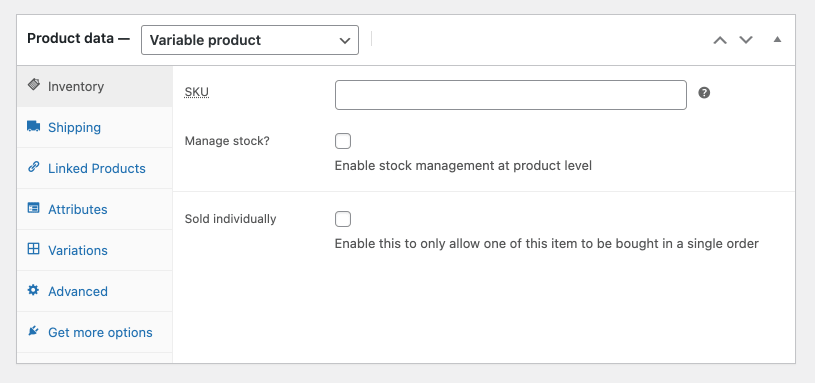Image resolution: width=815 pixels, height=383 pixels.
Task: Move the Product data panel down
Action: pyautogui.click(x=746, y=40)
